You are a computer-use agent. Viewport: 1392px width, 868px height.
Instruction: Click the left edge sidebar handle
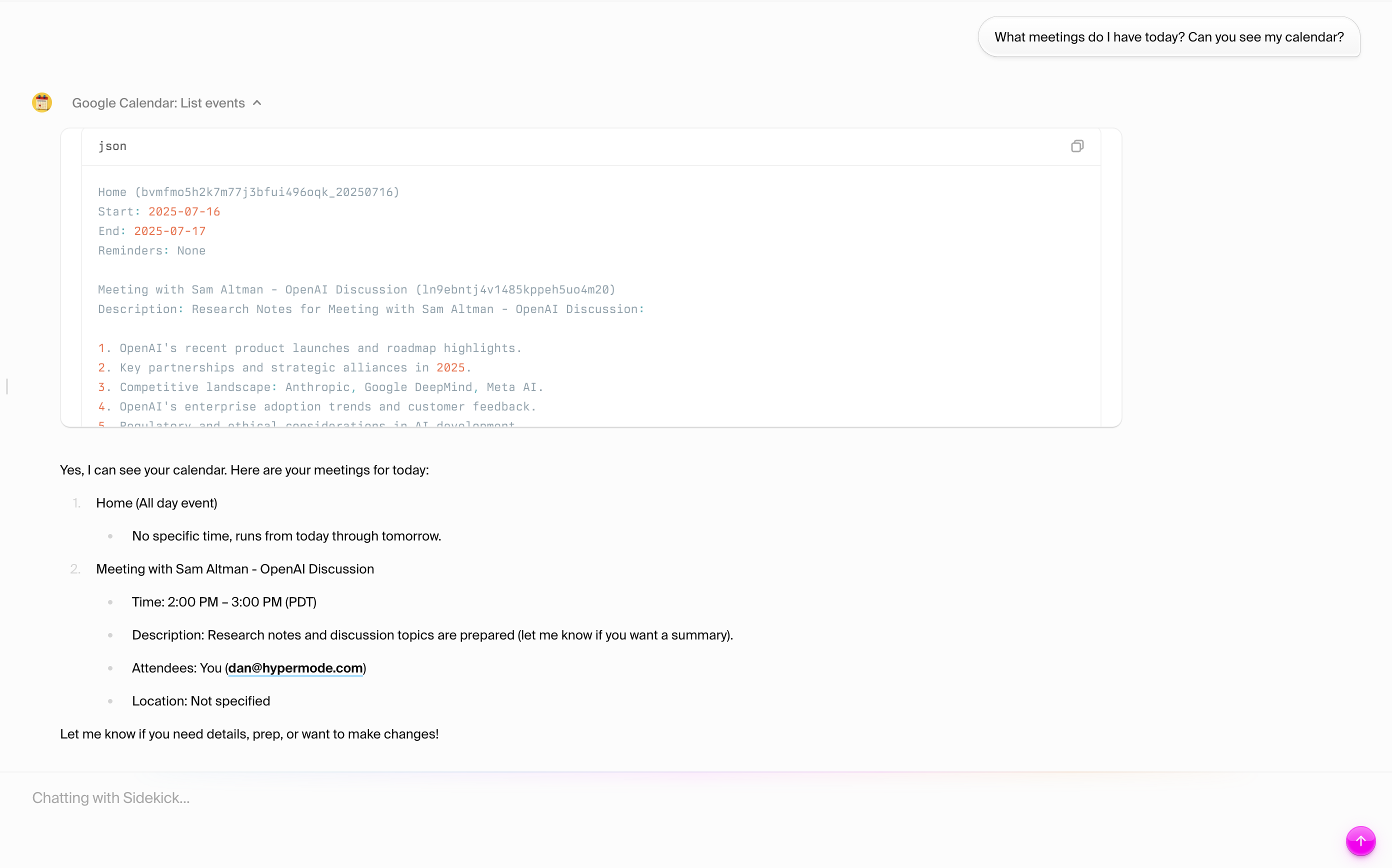6,386
